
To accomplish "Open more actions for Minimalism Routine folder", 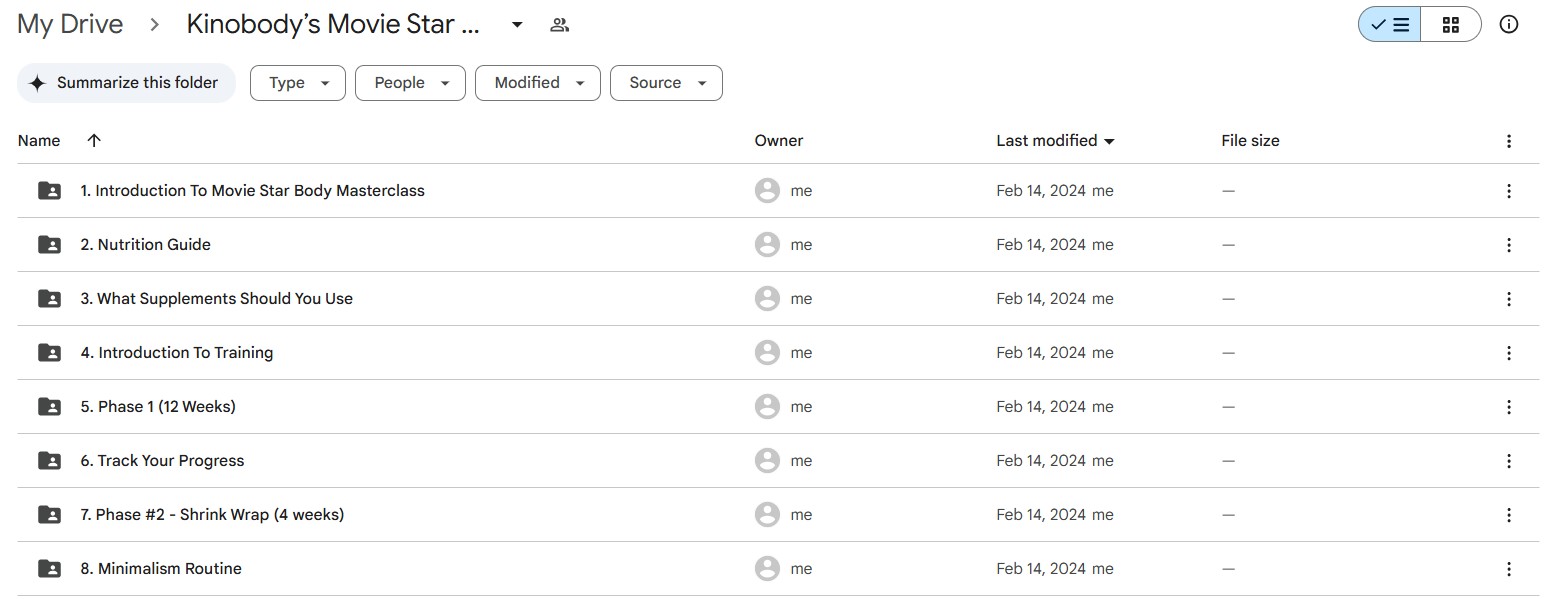I will coord(1509,569).
